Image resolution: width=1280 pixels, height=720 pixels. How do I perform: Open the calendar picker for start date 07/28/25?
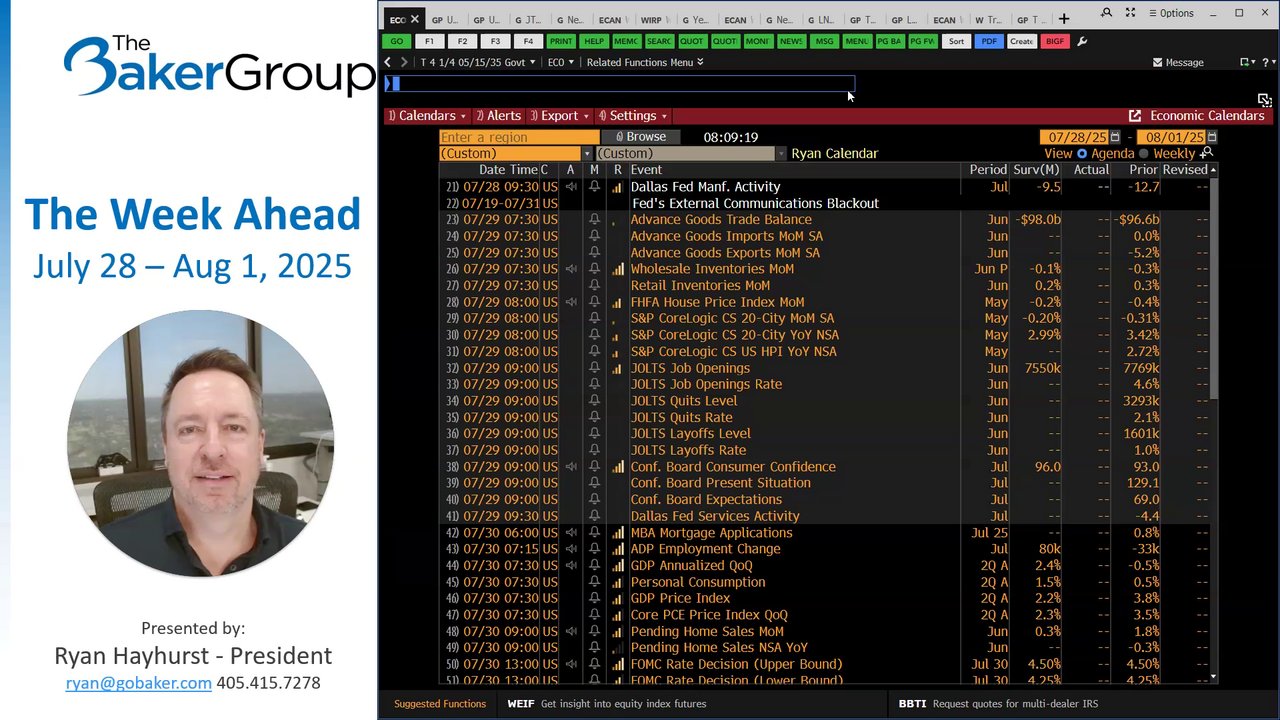(1116, 137)
